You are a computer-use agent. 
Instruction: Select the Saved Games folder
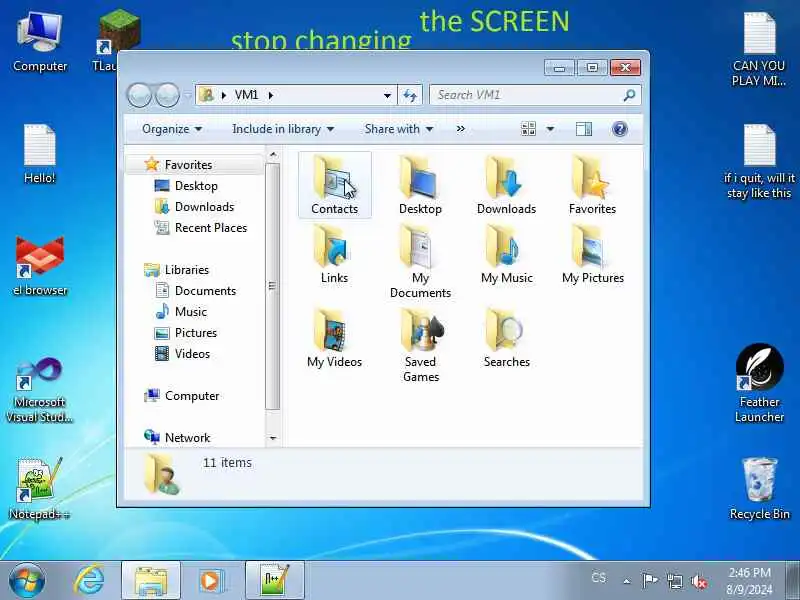point(420,345)
